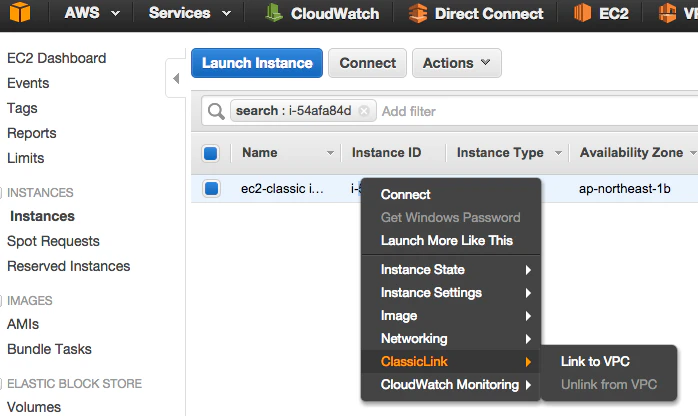
Task: Expand Instance Settings submenu
Action: pos(451,293)
